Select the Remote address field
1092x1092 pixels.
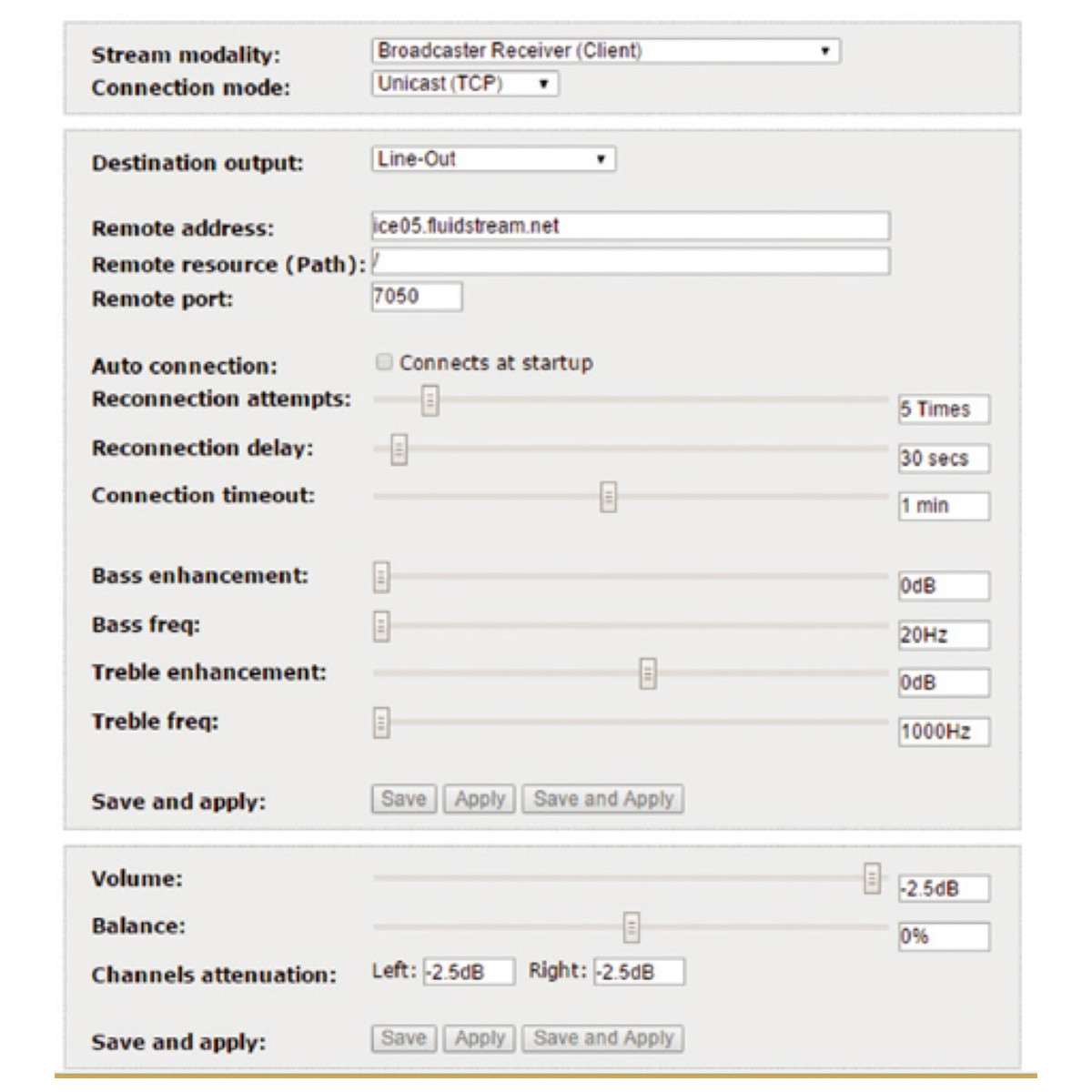click(x=632, y=223)
